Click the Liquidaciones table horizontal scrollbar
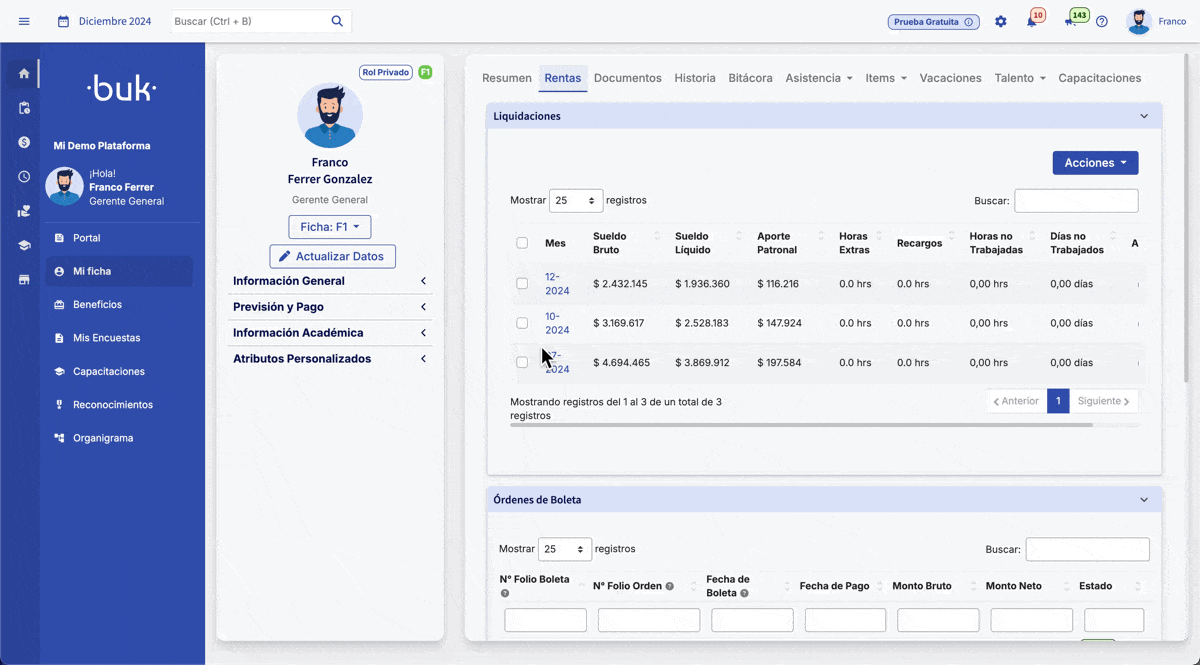This screenshot has width=1200, height=665. (801, 425)
